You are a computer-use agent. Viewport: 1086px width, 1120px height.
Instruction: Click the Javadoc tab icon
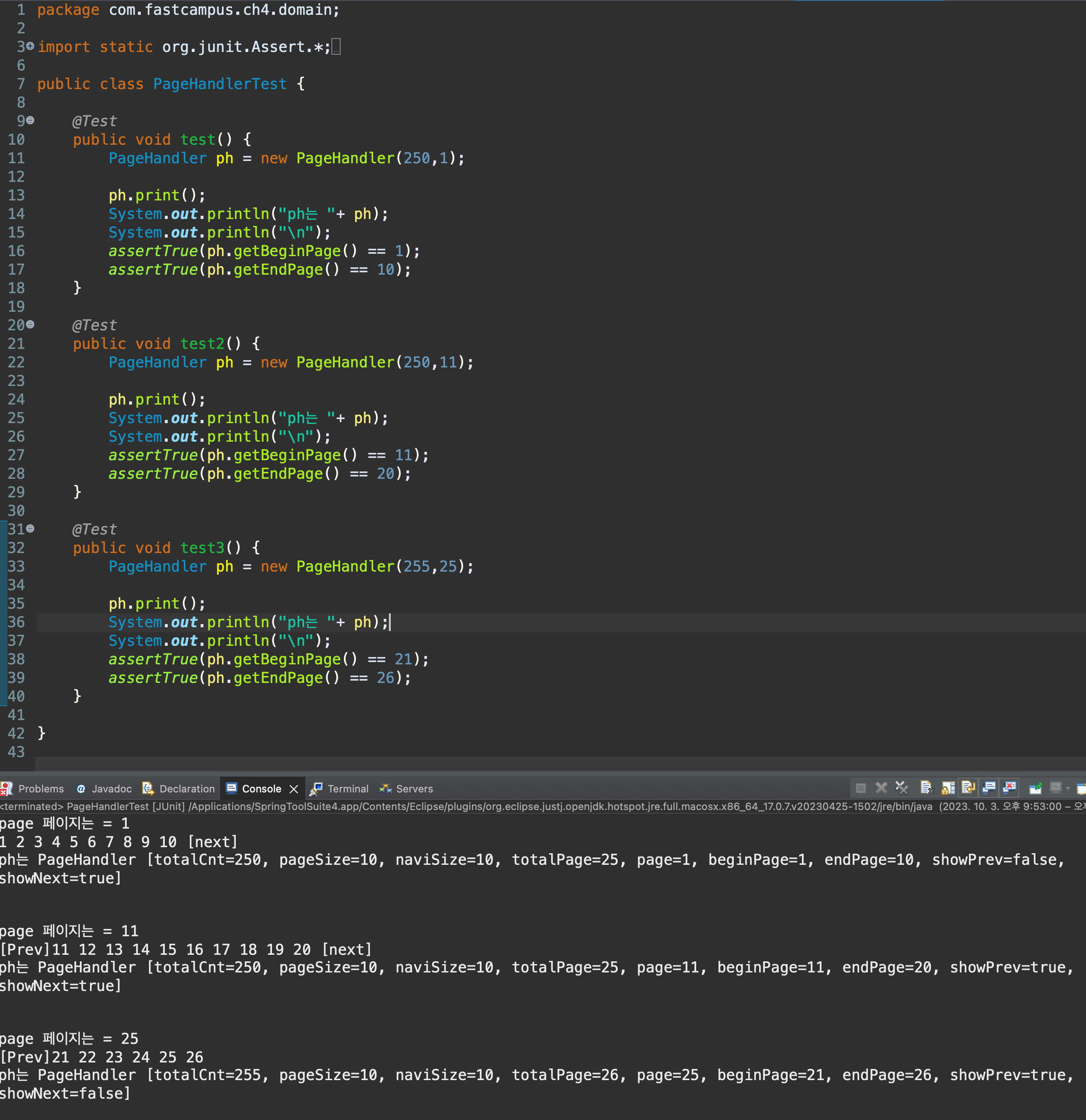click(x=81, y=789)
